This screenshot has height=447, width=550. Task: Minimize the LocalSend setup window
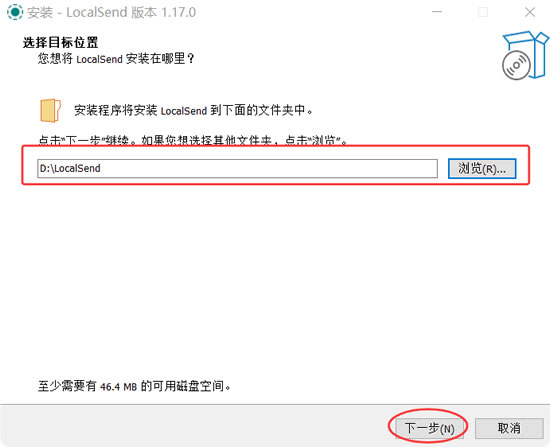437,12
